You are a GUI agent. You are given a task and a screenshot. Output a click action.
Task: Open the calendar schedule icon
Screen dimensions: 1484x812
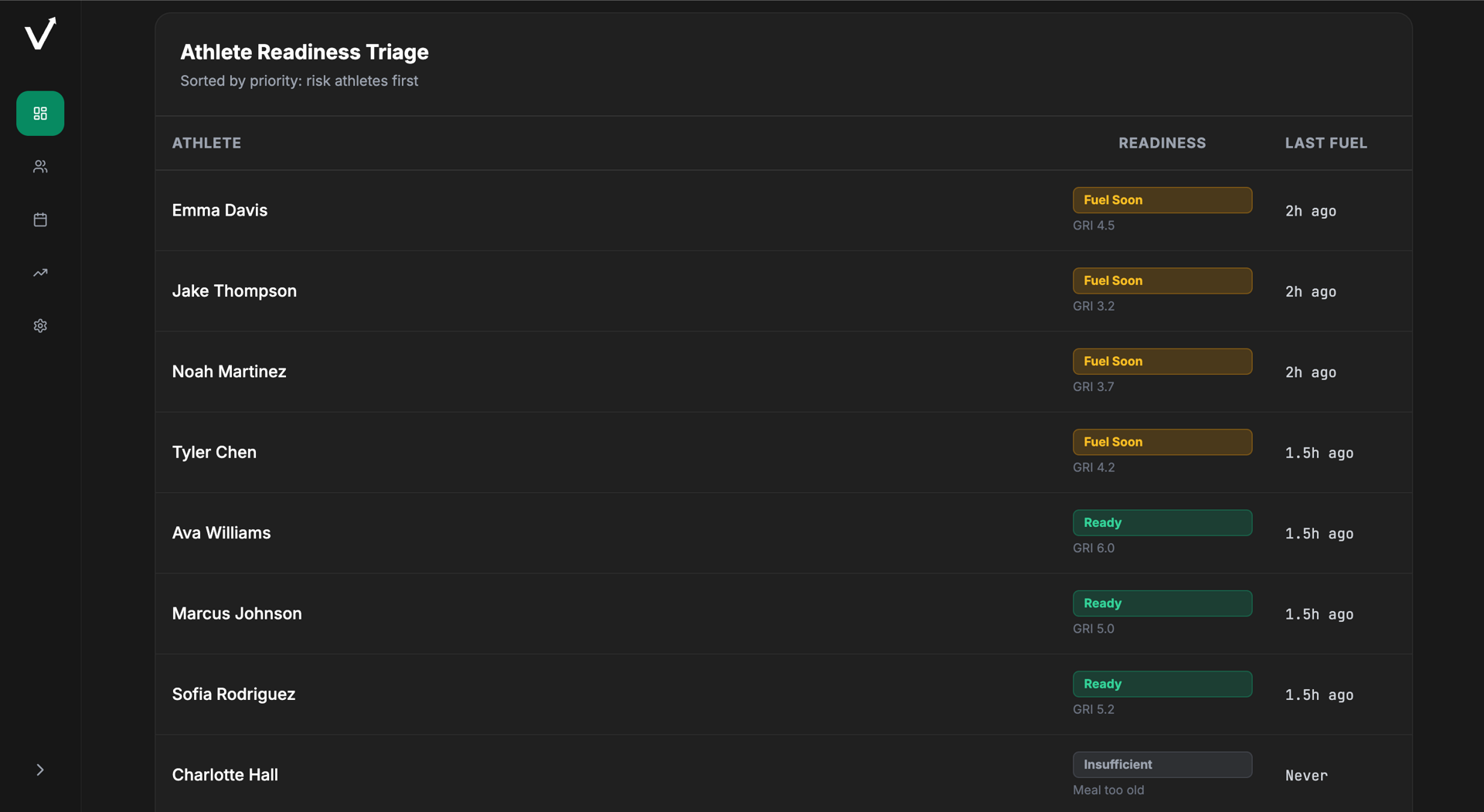pyautogui.click(x=40, y=220)
